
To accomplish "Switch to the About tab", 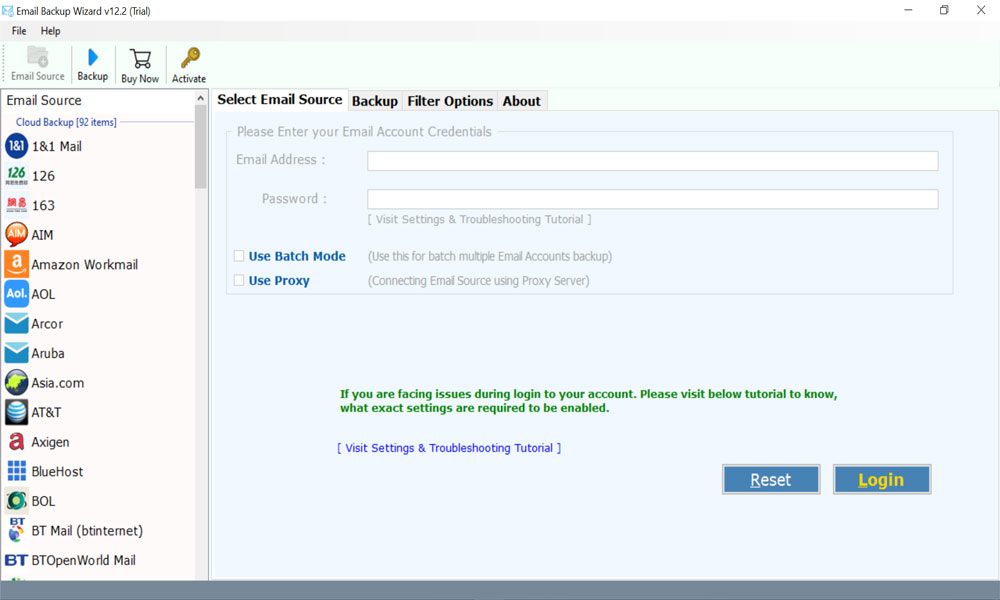I will 521,100.
